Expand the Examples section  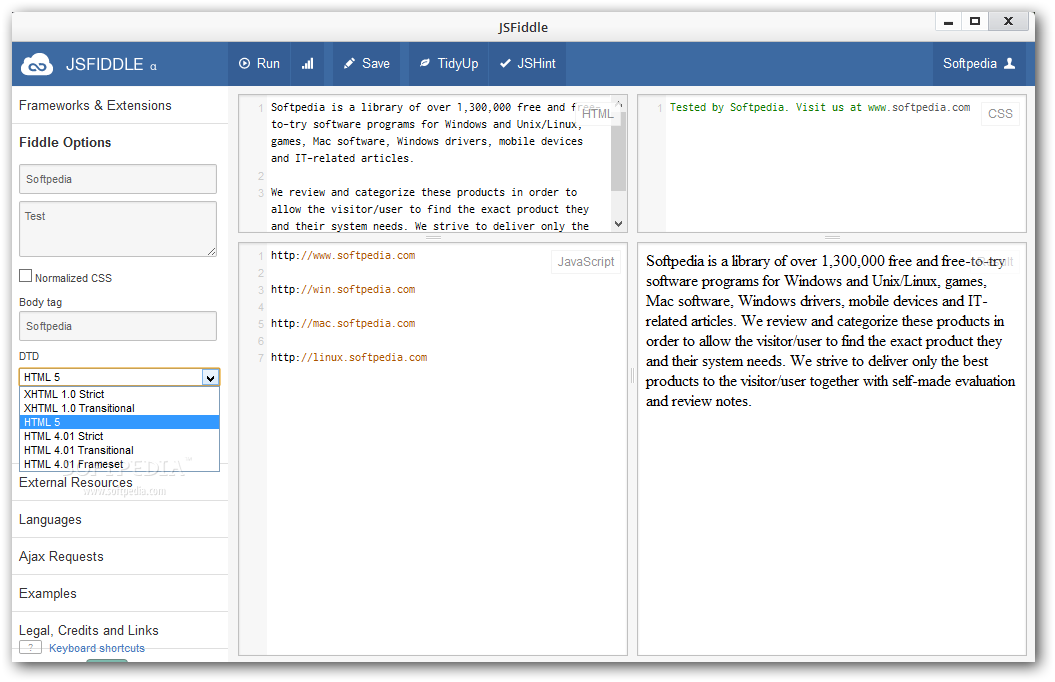[x=48, y=594]
